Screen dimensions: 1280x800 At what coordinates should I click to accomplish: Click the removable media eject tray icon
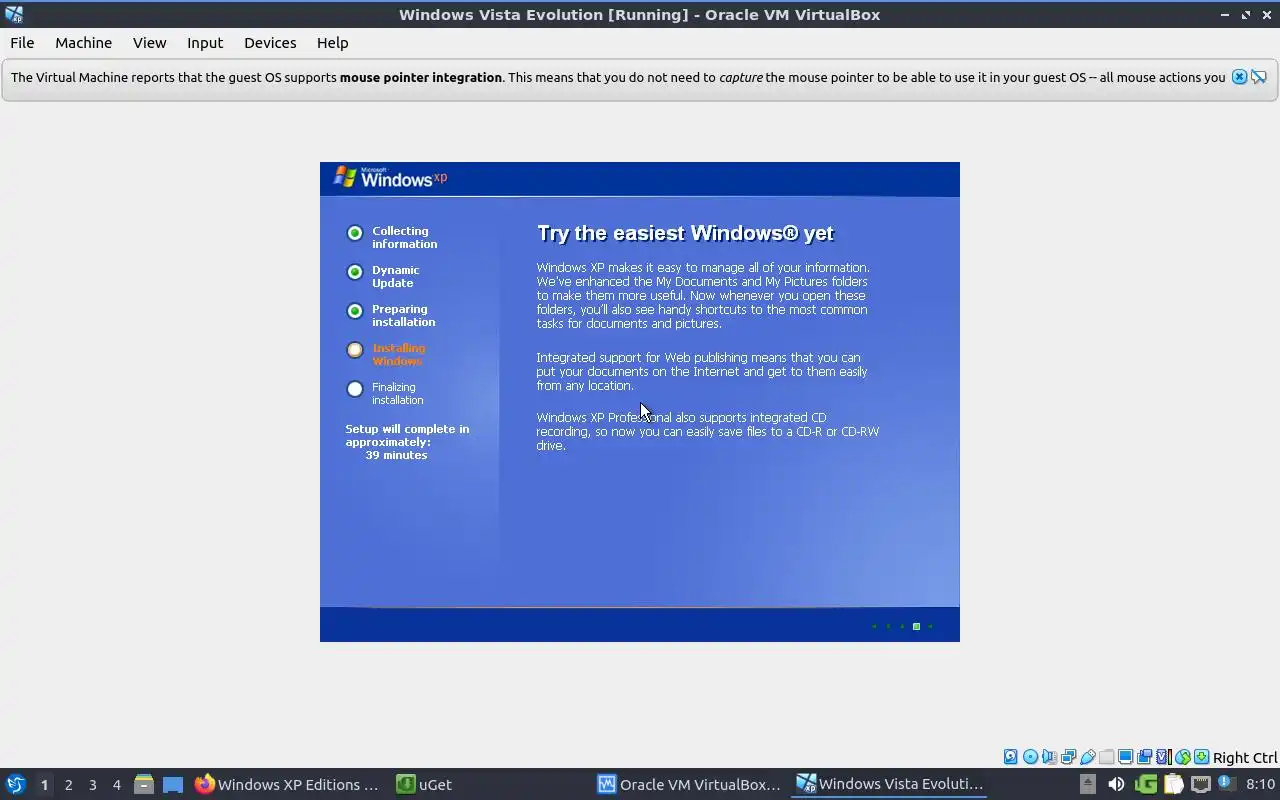click(1088, 784)
